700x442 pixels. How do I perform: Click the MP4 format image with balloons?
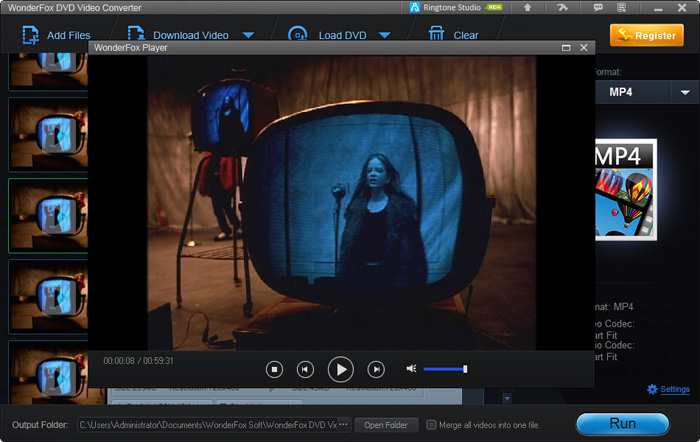626,189
